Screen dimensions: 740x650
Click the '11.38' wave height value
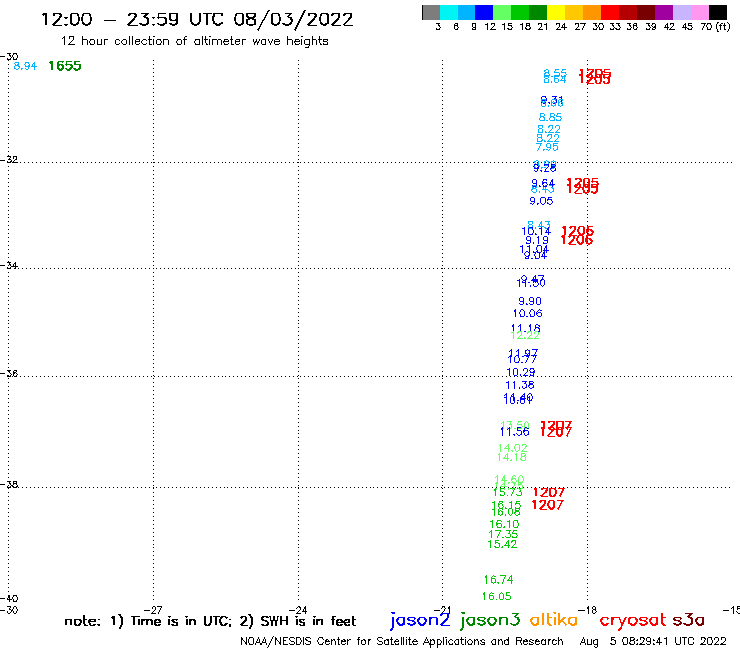(x=520, y=385)
